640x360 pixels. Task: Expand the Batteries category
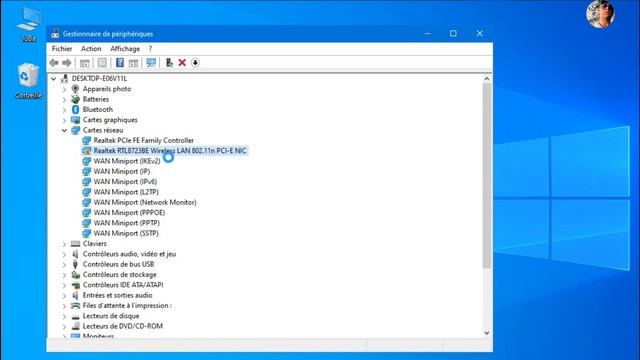coord(64,99)
